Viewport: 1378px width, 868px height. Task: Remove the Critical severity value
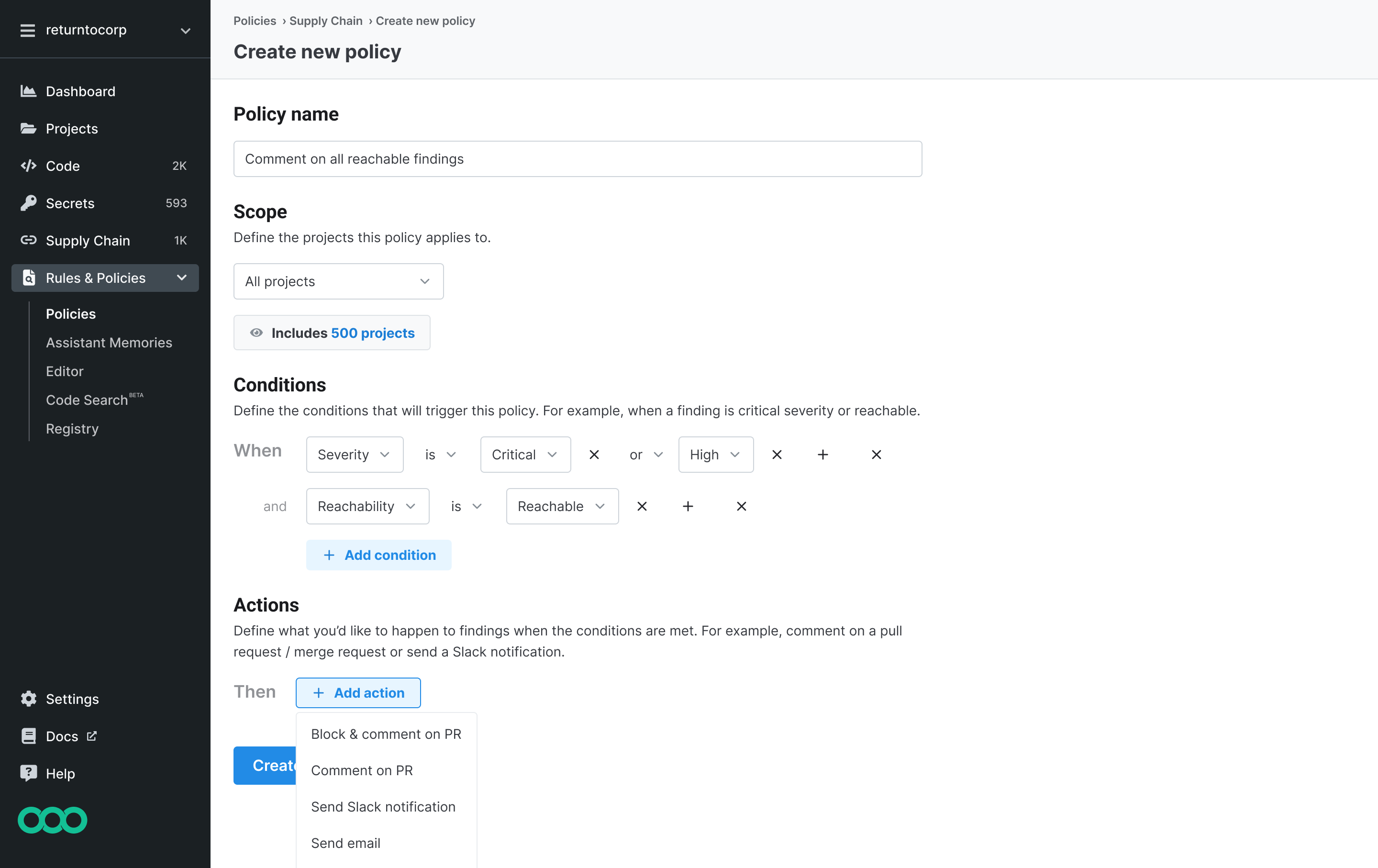coord(594,454)
